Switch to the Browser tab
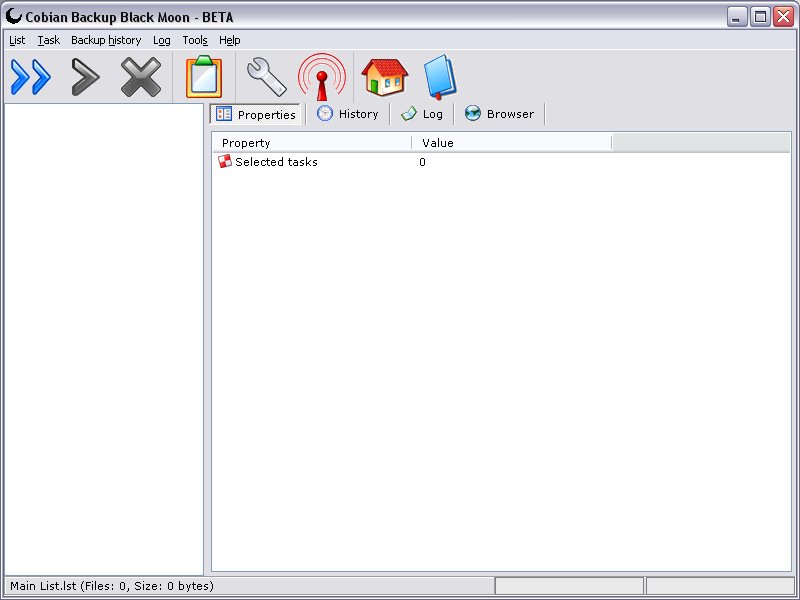The image size is (800, 600). pos(499,114)
